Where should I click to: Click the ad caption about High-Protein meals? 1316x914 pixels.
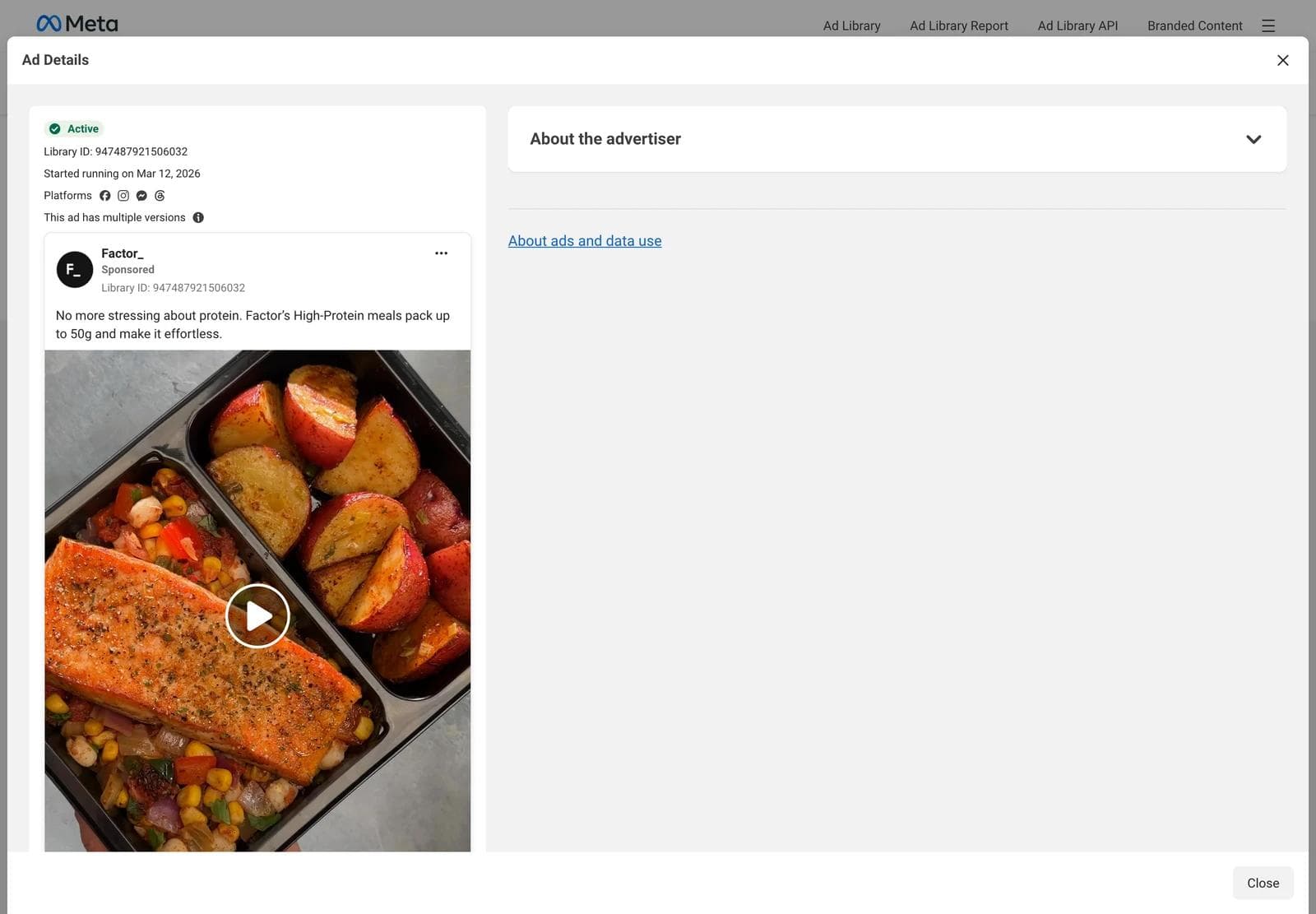tap(253, 324)
